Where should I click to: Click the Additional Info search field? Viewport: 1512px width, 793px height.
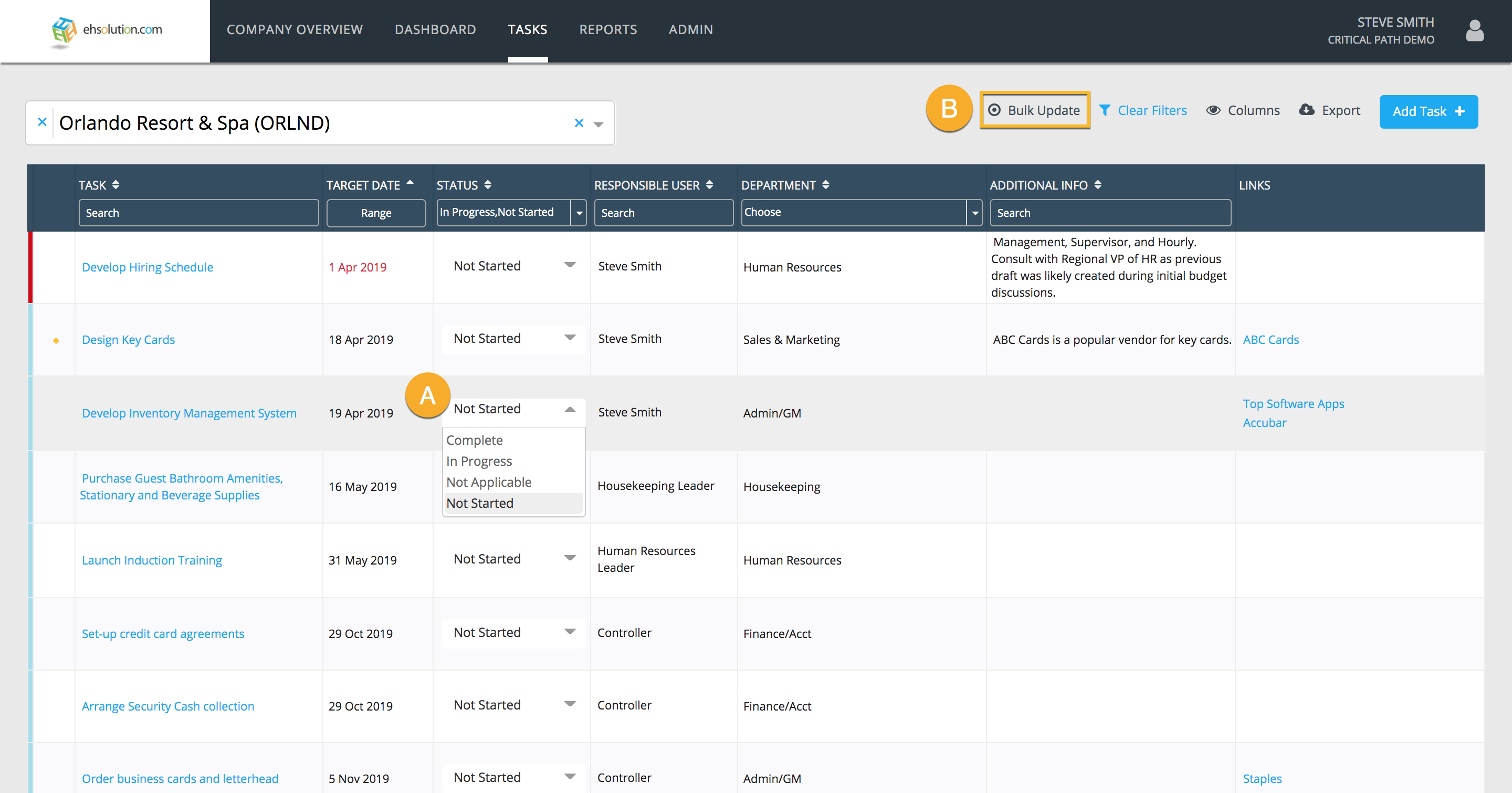pyautogui.click(x=1110, y=213)
